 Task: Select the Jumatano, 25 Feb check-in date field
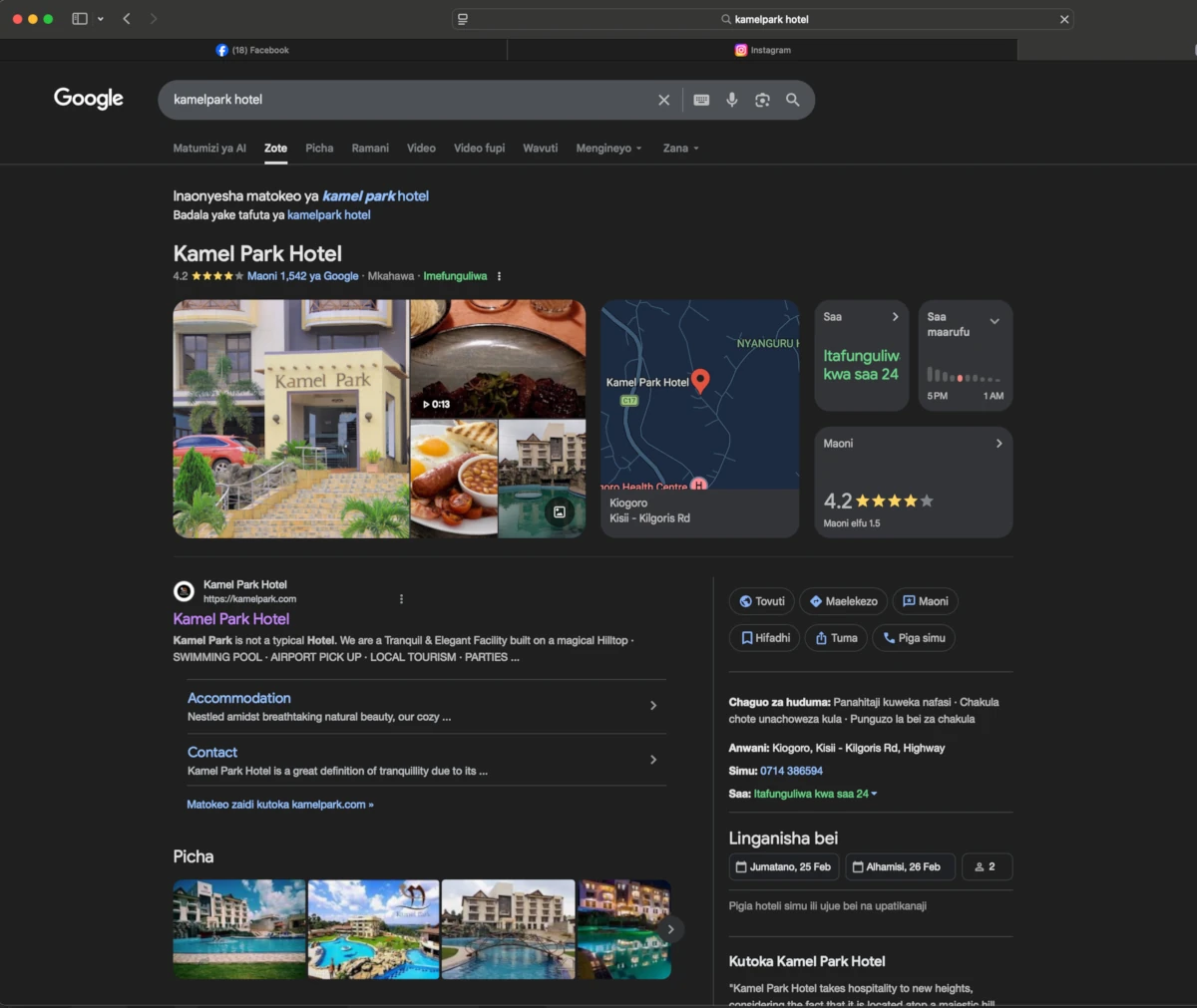[783, 866]
